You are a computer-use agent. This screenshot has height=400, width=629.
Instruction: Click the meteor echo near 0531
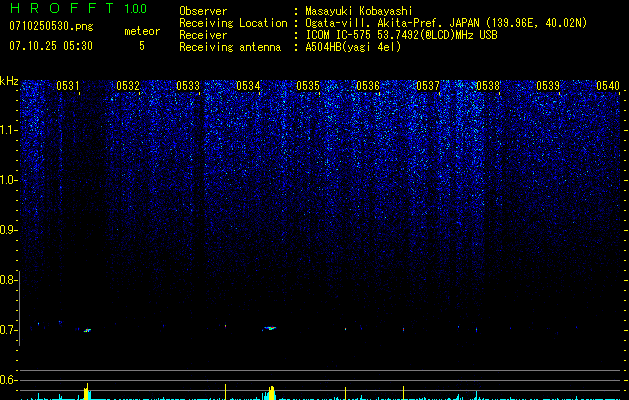(87, 330)
